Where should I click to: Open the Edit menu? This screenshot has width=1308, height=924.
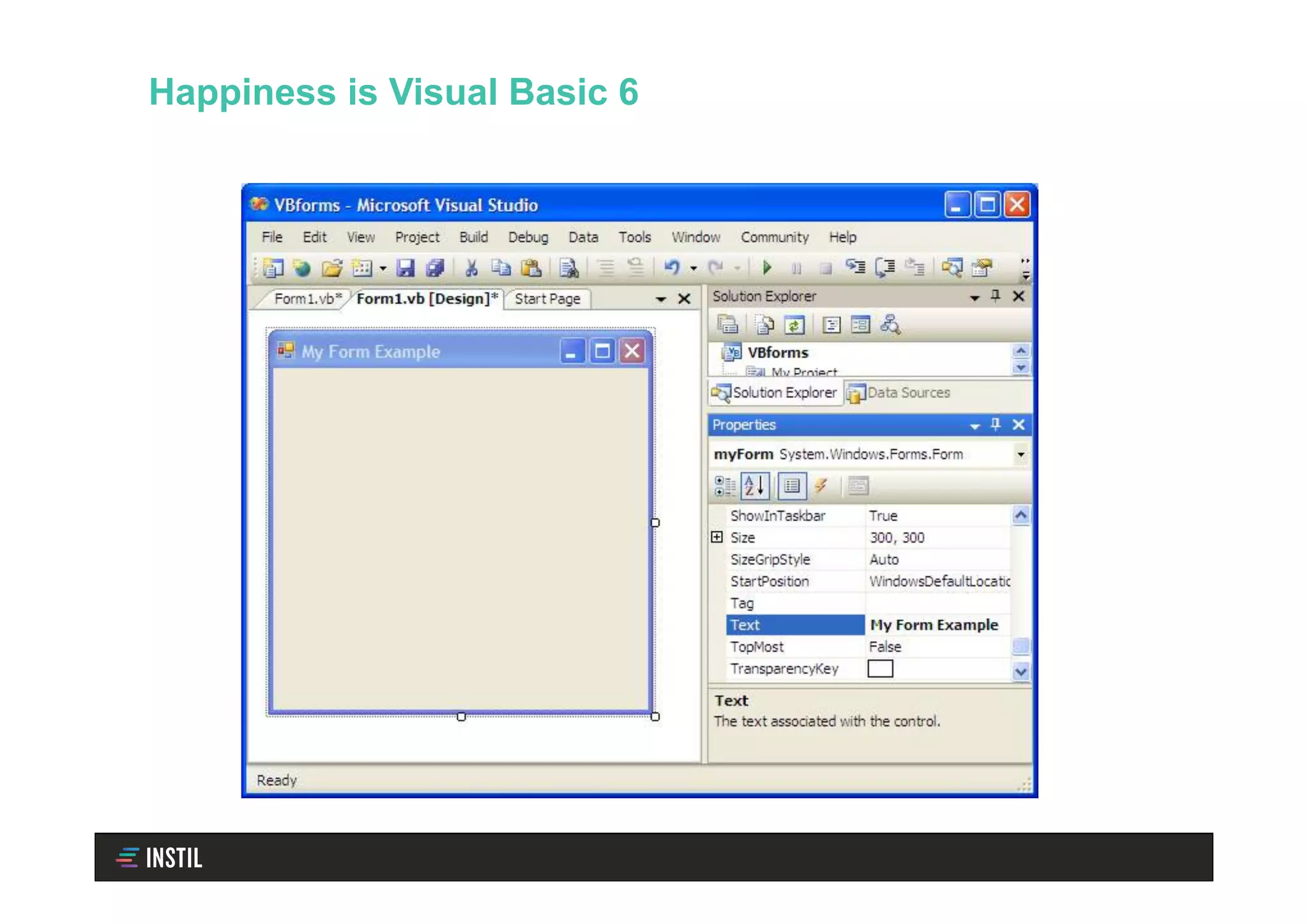point(314,237)
